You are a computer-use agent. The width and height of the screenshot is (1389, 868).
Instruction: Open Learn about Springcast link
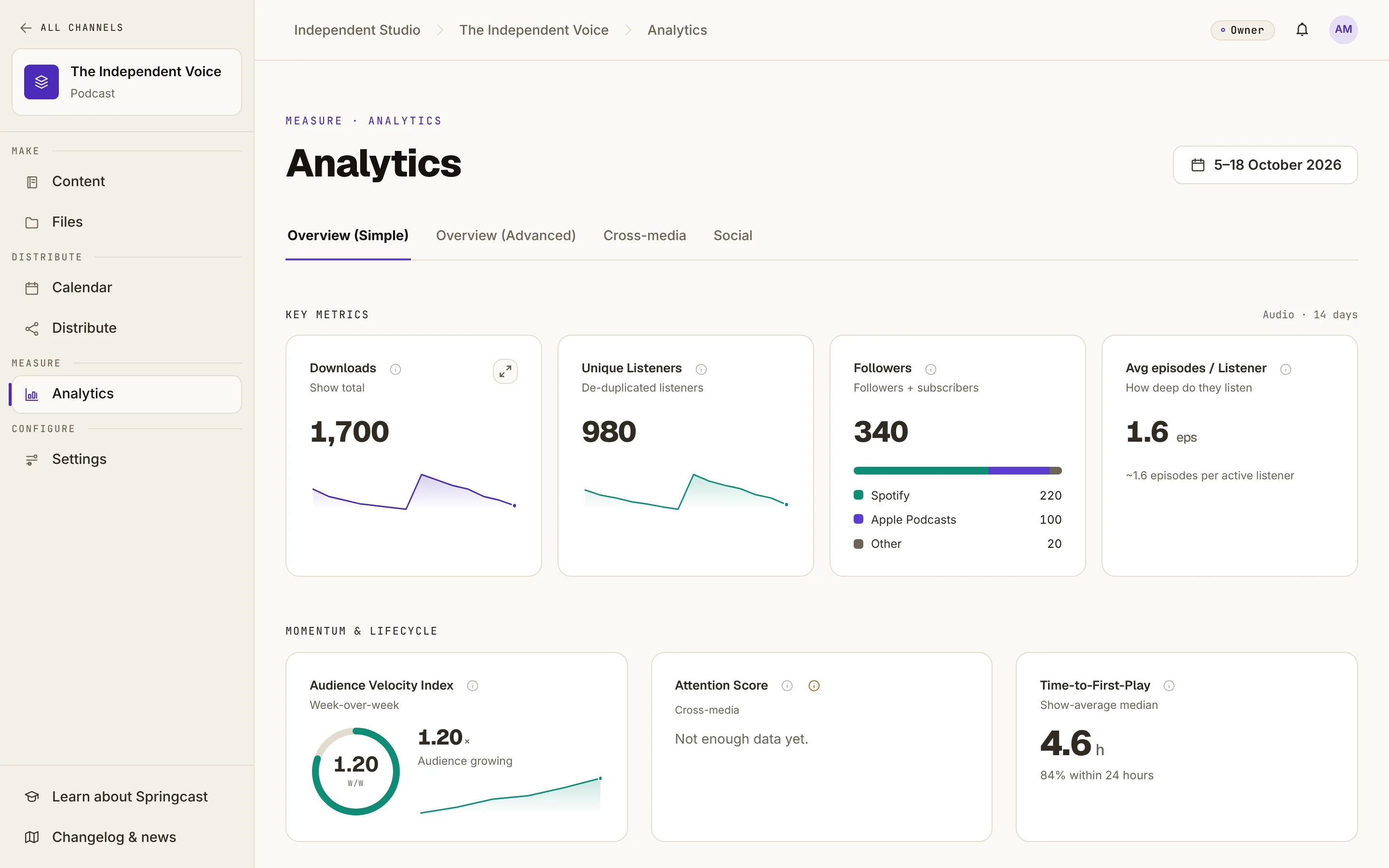click(x=127, y=797)
